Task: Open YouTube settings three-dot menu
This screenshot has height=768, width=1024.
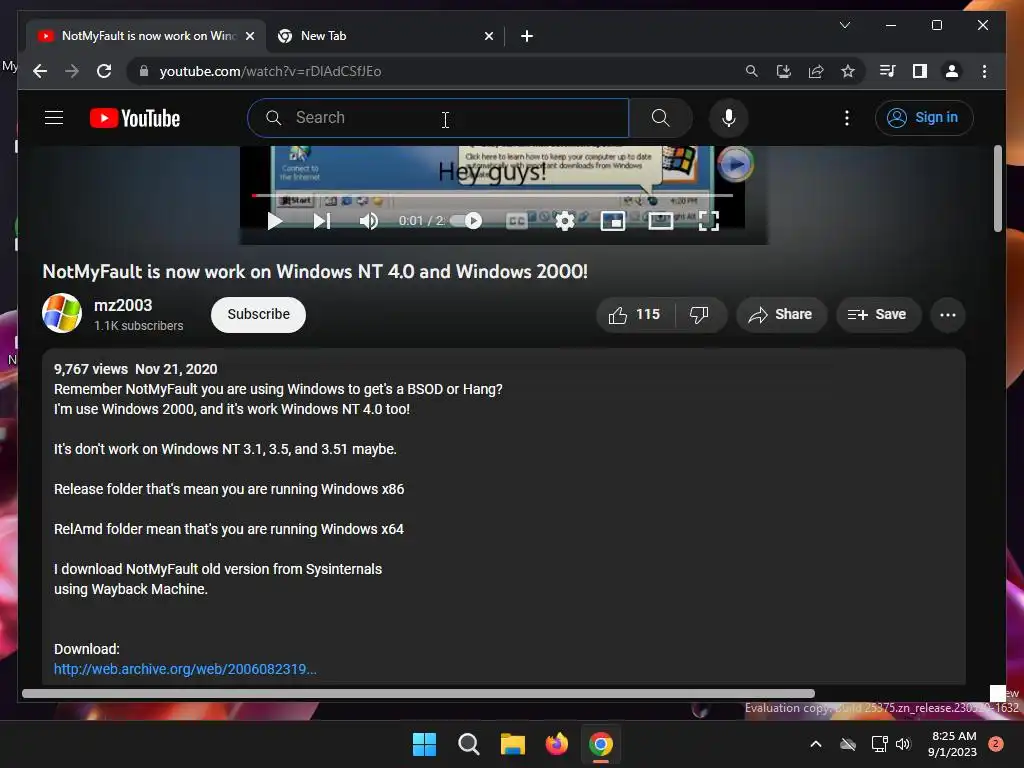Action: pyautogui.click(x=846, y=118)
